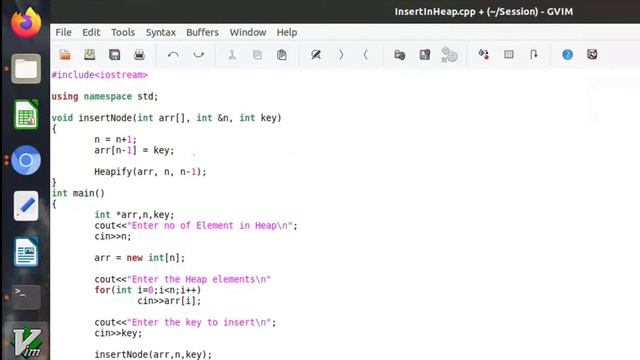Screen dimensions: 640x360
Task: Click the 'int *arr,n,key;' declaration
Action: click(x=134, y=215)
